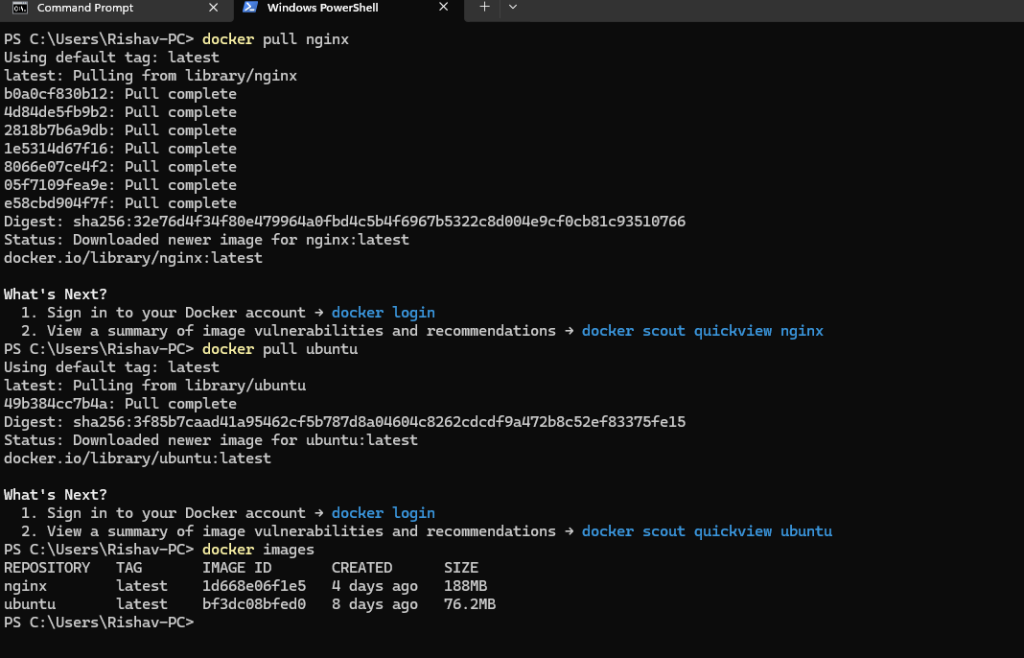Image resolution: width=1024 pixels, height=658 pixels.
Task: Click the PowerShell tab icon
Action: coord(249,7)
